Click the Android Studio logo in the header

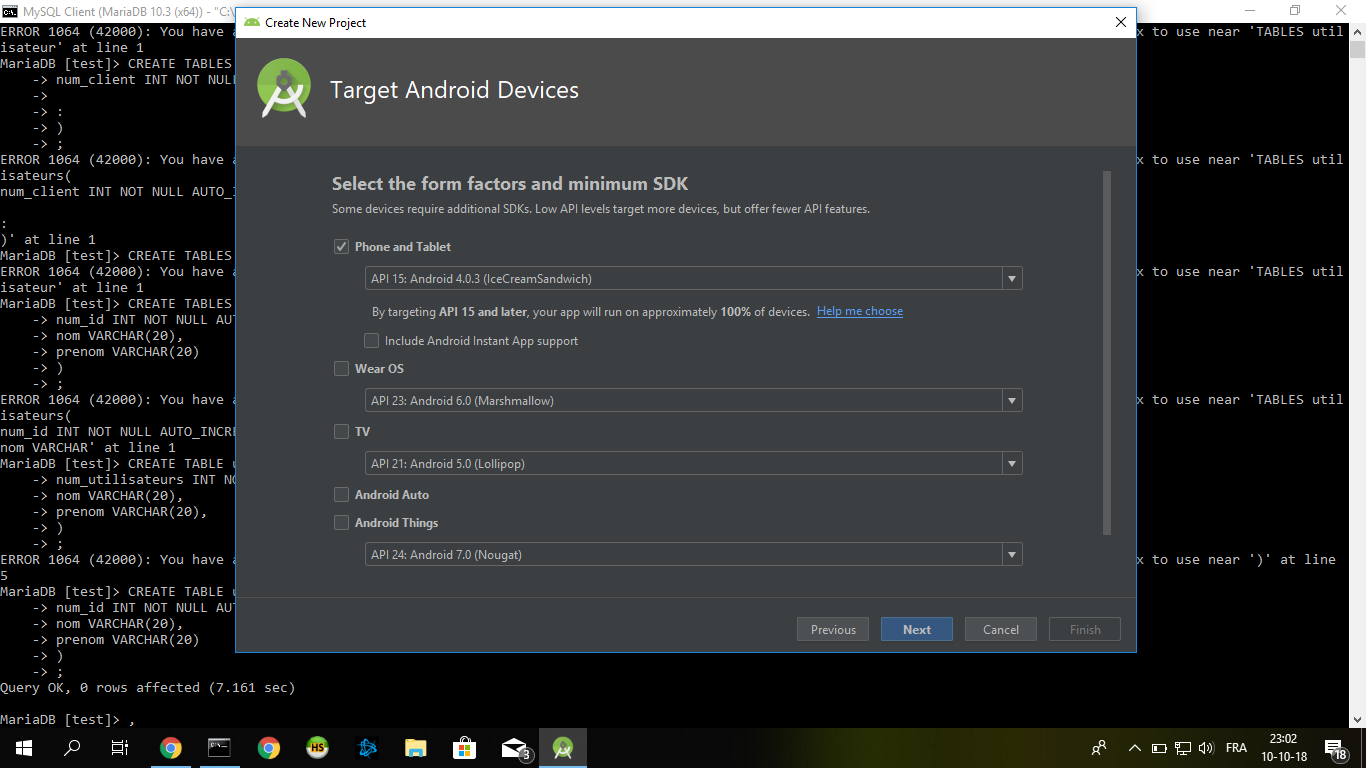[284, 89]
